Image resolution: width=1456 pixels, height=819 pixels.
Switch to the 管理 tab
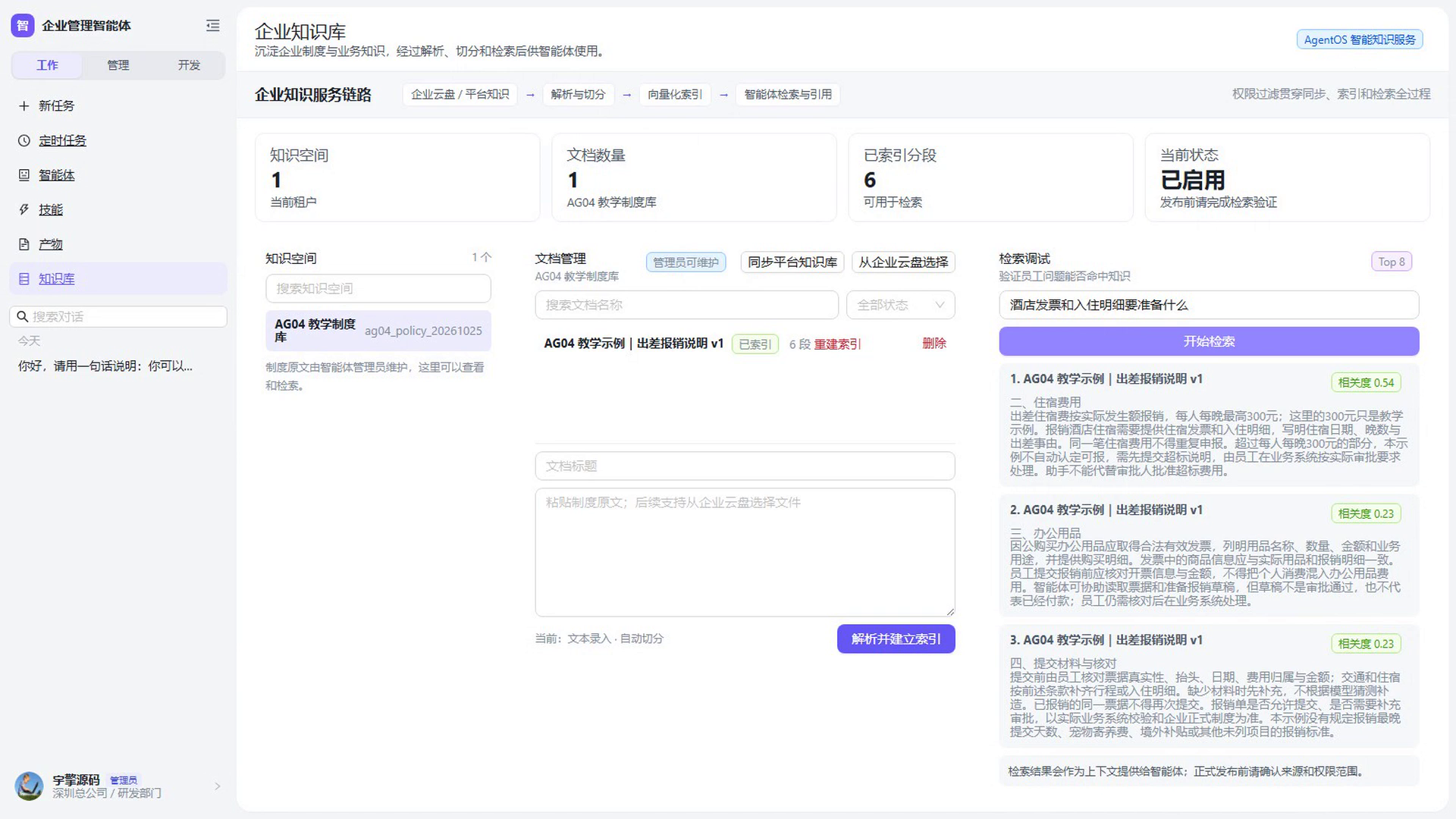tap(118, 65)
